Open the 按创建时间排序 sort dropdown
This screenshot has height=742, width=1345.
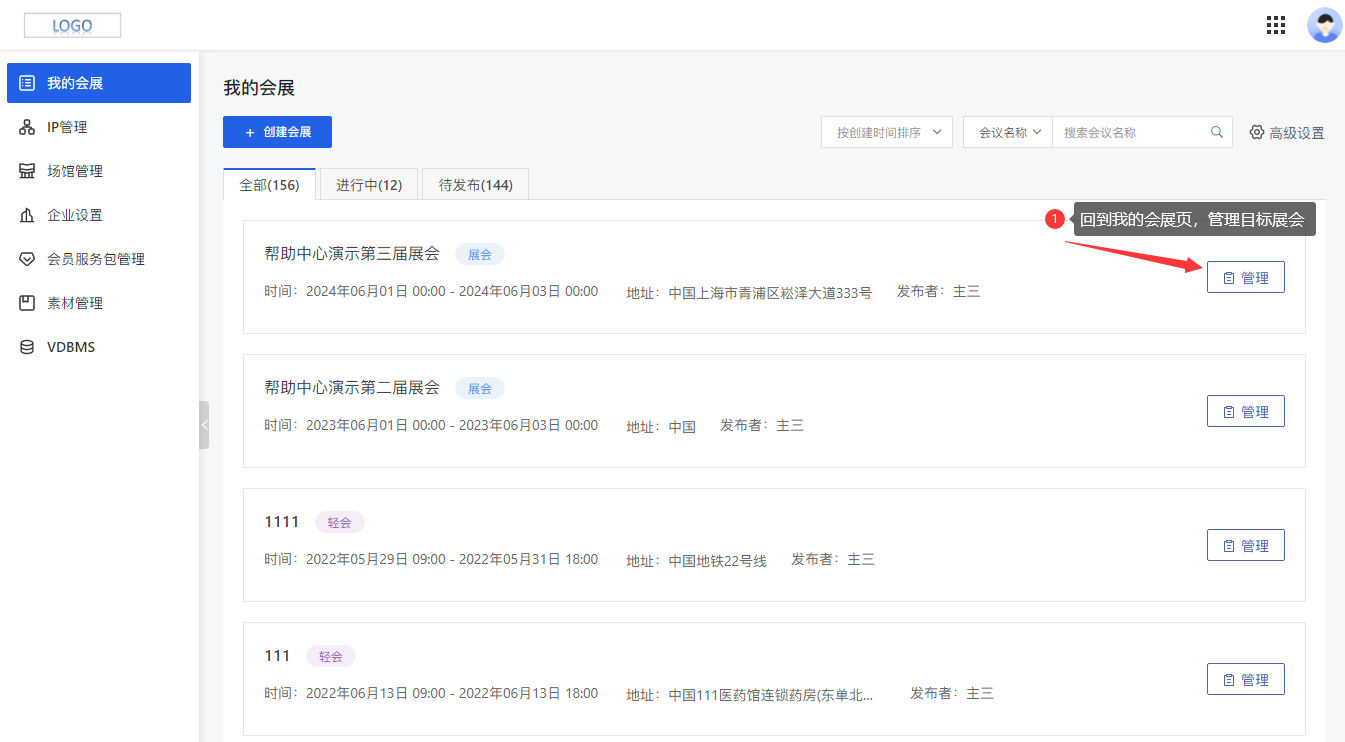click(886, 131)
